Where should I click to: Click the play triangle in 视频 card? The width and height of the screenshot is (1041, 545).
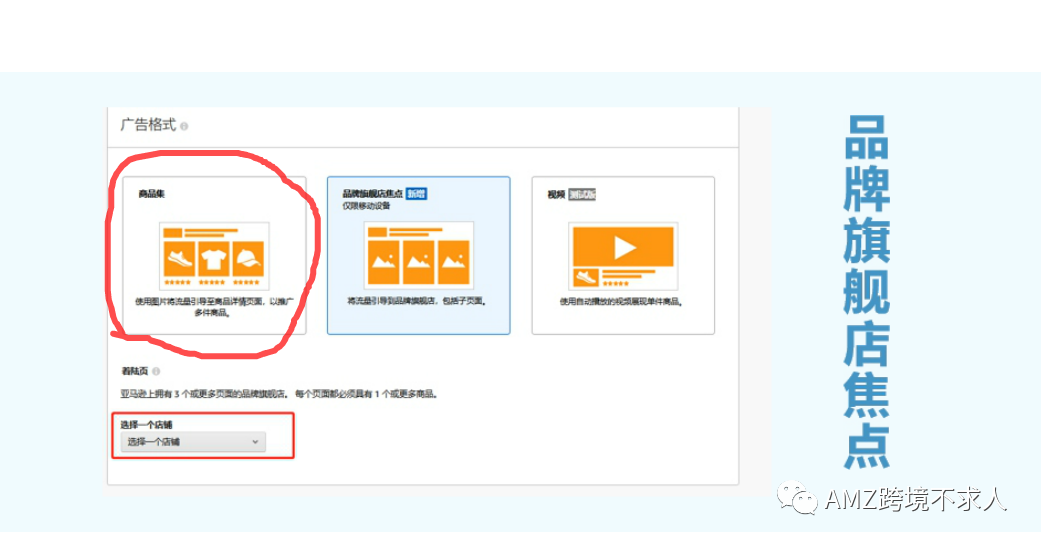point(623,247)
